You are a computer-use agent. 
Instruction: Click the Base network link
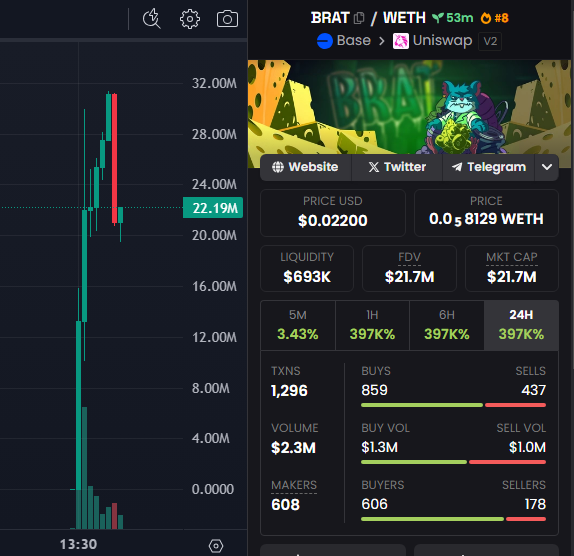(344, 41)
